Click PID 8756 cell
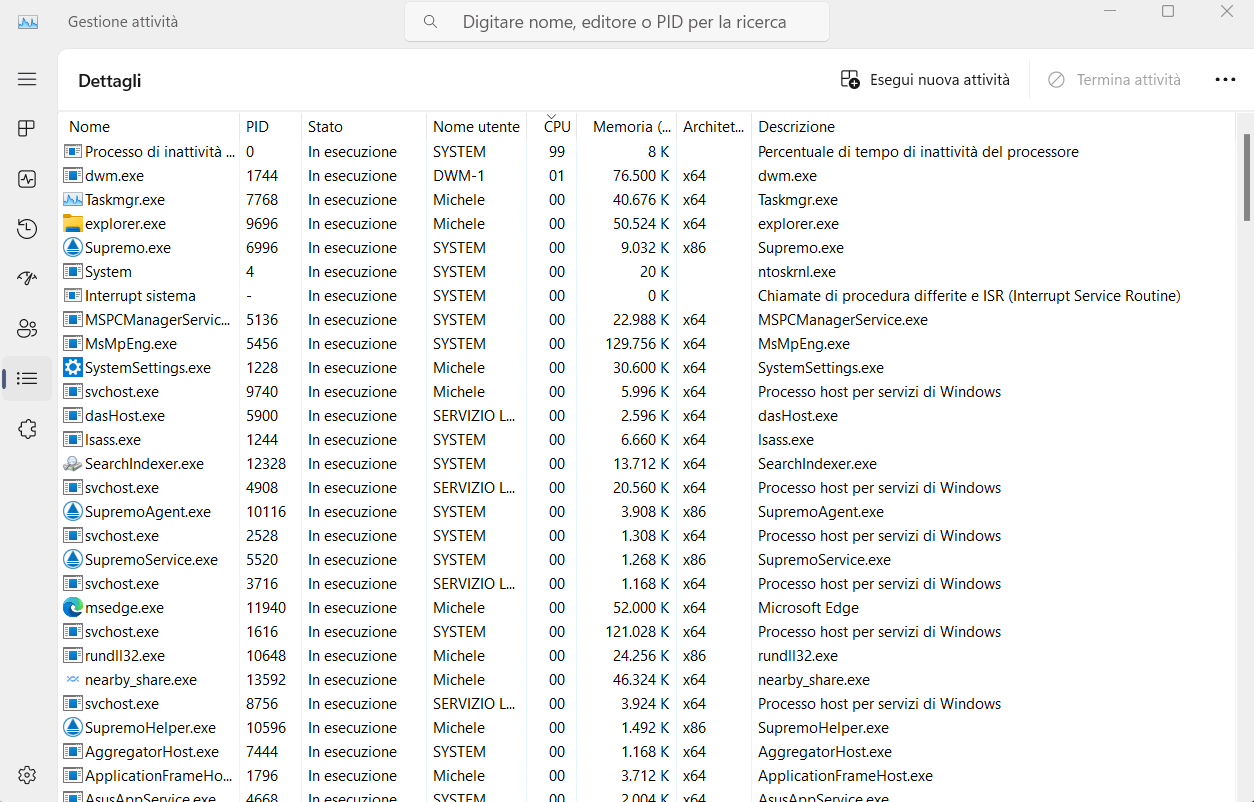Viewport: 1254px width, 802px height. pos(262,703)
